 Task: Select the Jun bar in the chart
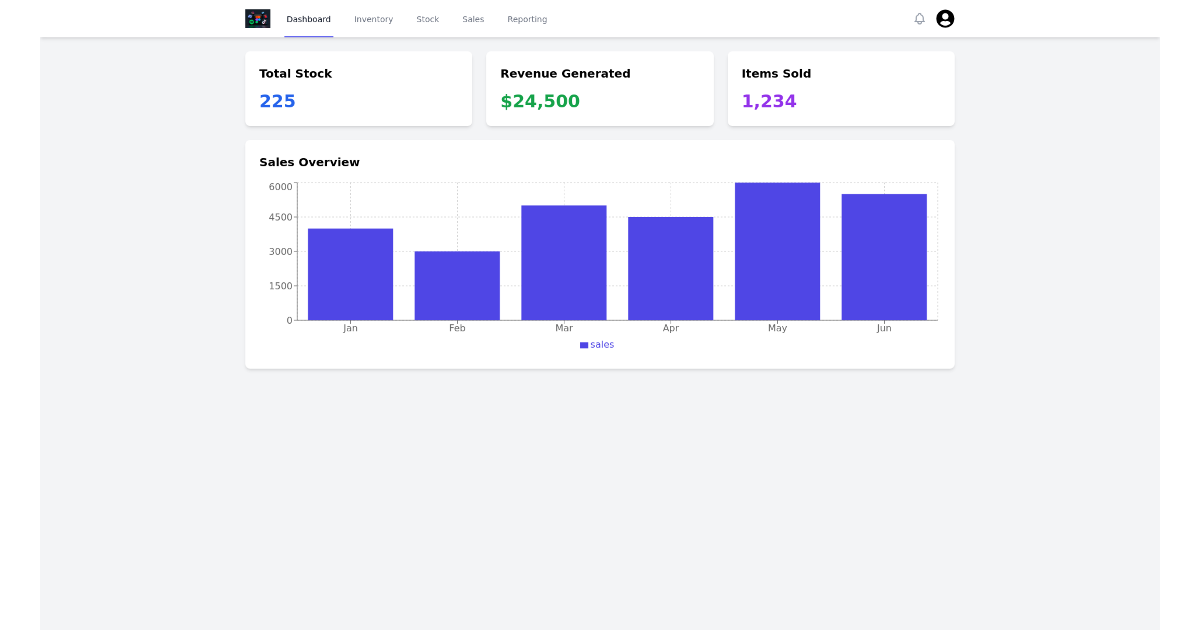[x=884, y=255]
